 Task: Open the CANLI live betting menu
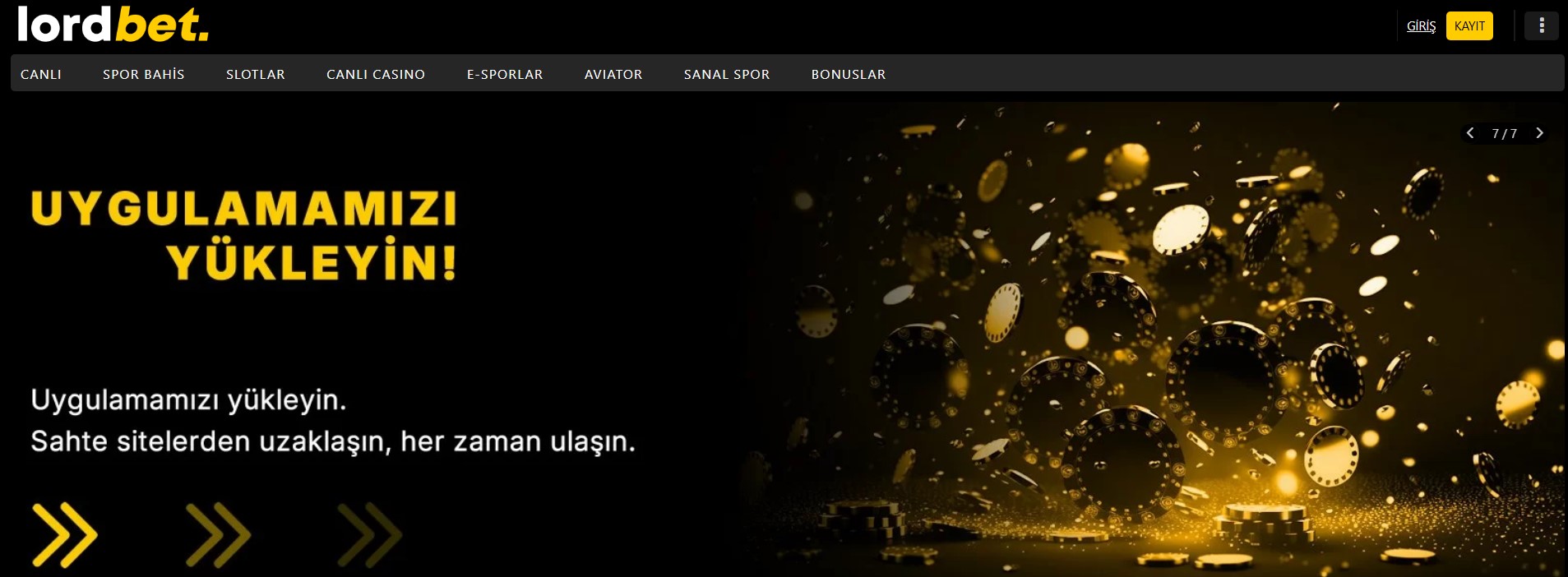pyautogui.click(x=41, y=74)
